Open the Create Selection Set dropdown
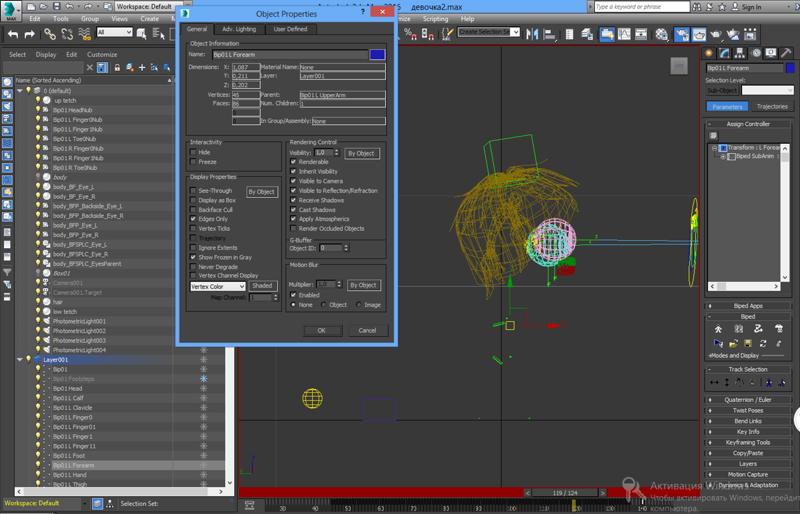 [489, 32]
